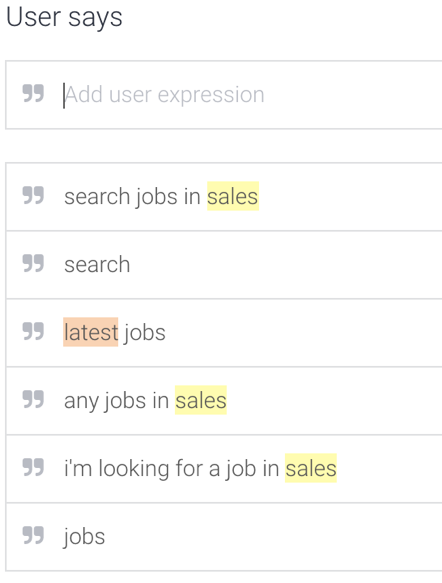Select highlighted 'sales' in the looking for job phrase
This screenshot has height=583, width=442.
[311, 468]
